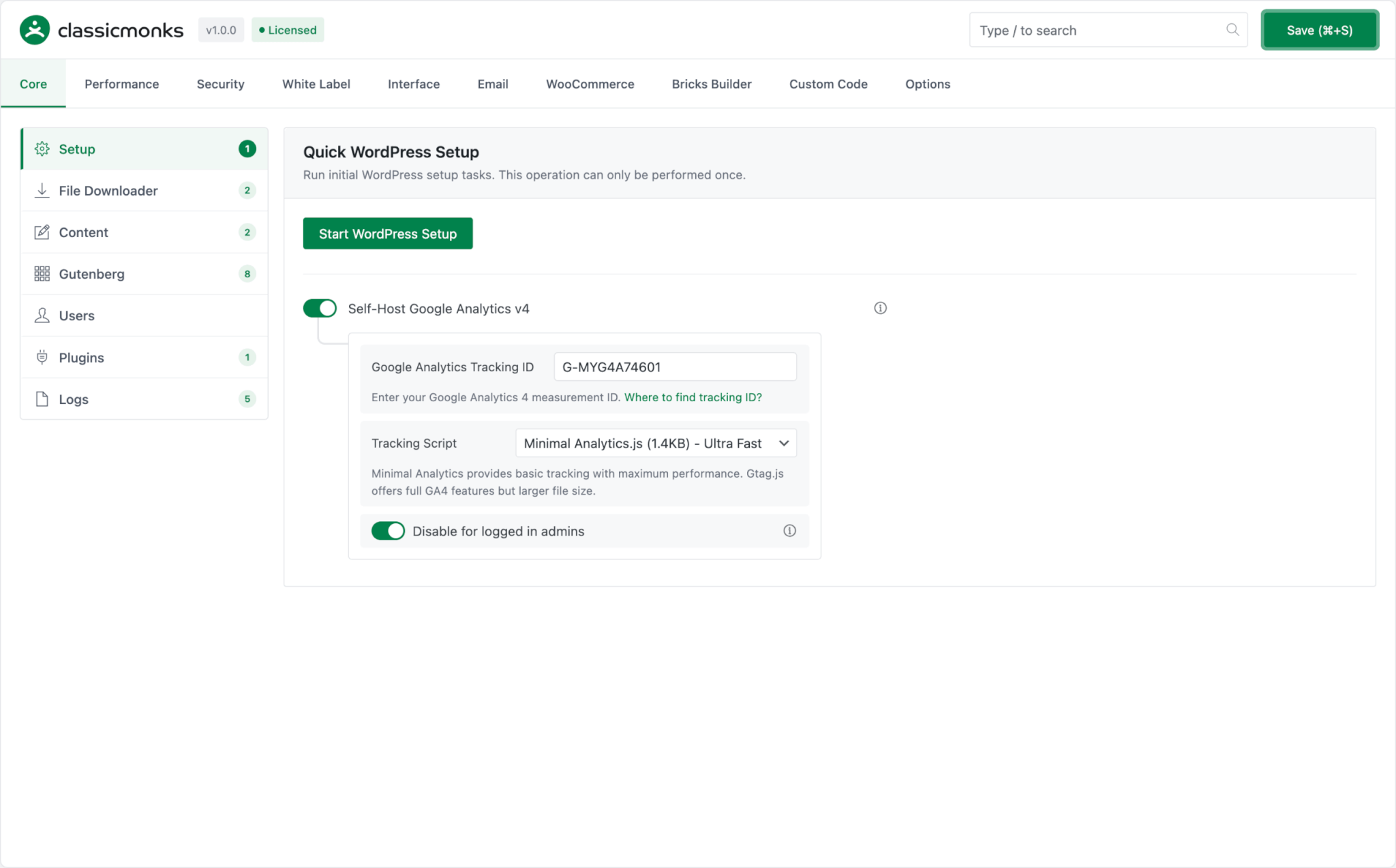Click Start WordPress Setup button
The width and height of the screenshot is (1396, 868).
pyautogui.click(x=388, y=234)
